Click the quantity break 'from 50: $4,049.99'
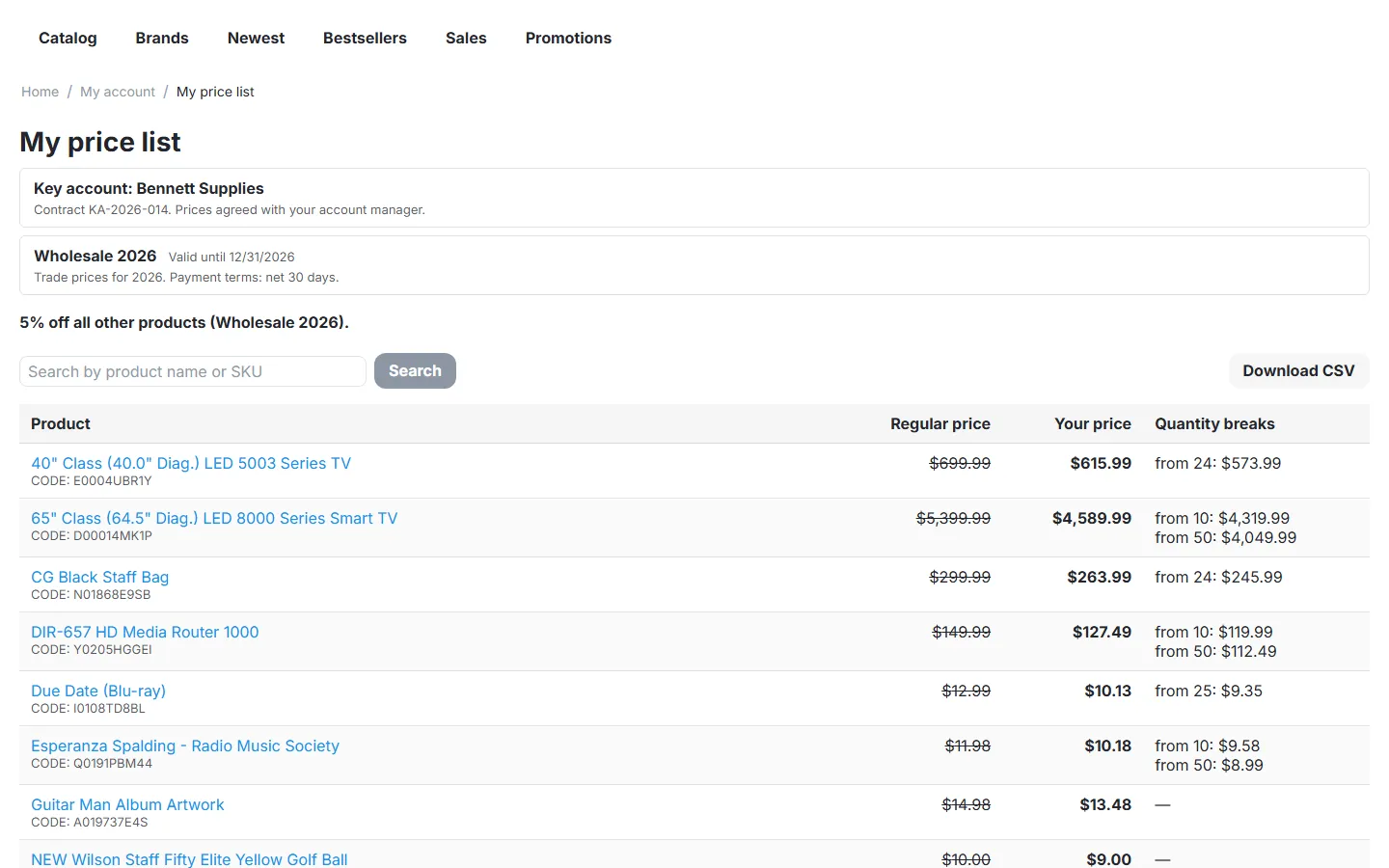The height and width of the screenshot is (868, 1389). click(x=1226, y=537)
